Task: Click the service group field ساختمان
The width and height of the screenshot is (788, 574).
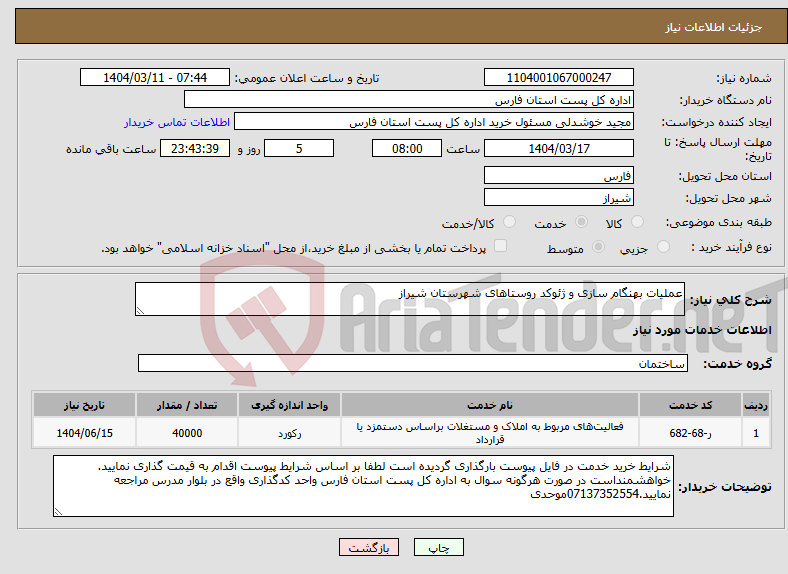Action: point(413,363)
